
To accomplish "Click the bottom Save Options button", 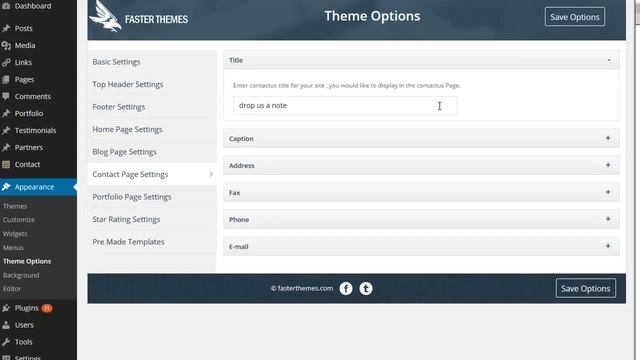I will [586, 288].
